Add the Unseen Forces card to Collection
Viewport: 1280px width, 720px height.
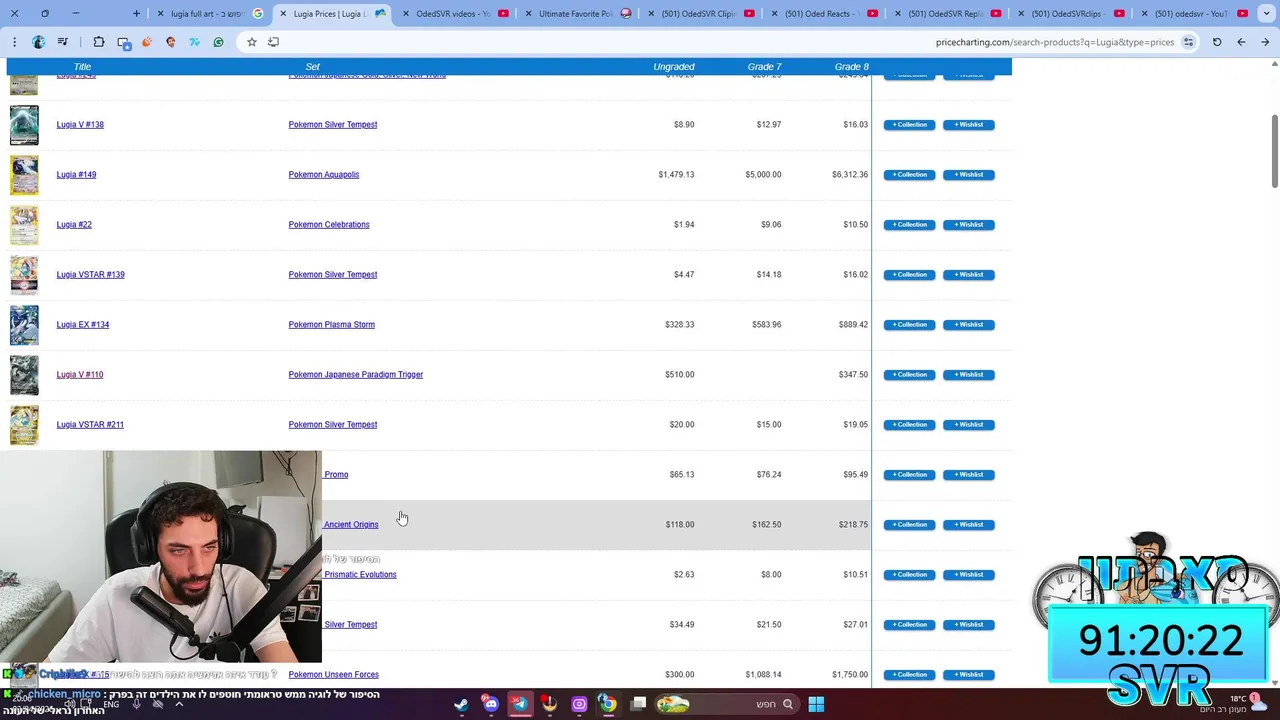[x=909, y=675]
